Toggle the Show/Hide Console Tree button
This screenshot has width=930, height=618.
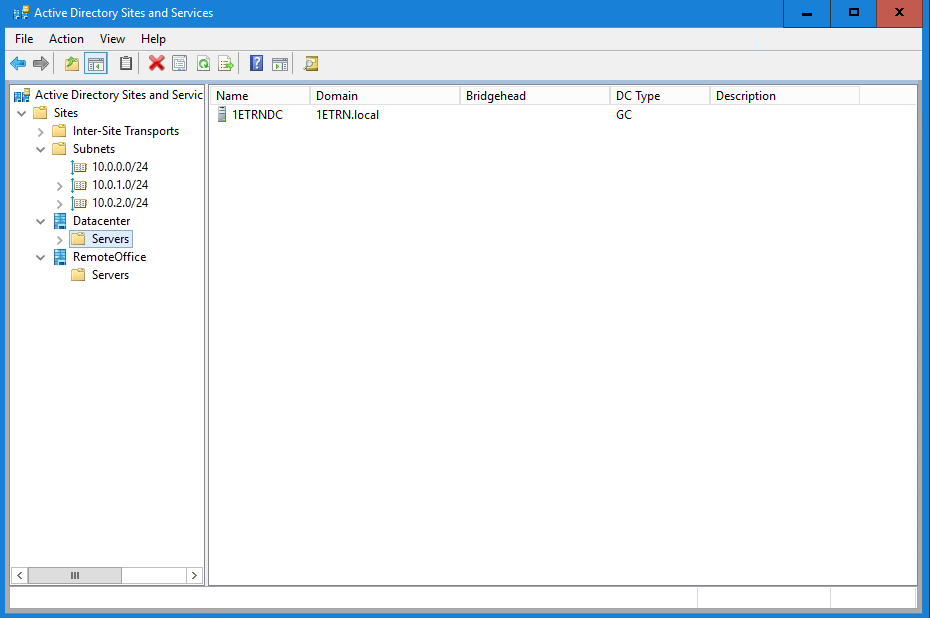96,64
